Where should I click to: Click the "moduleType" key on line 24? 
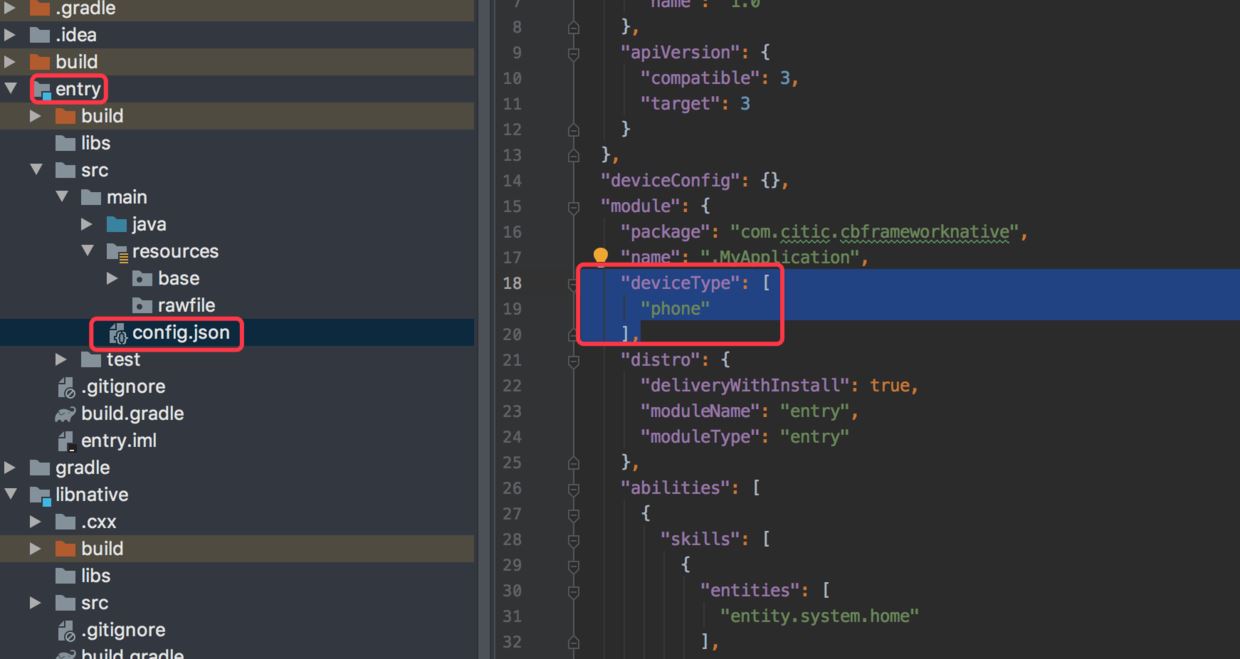[x=700, y=436]
